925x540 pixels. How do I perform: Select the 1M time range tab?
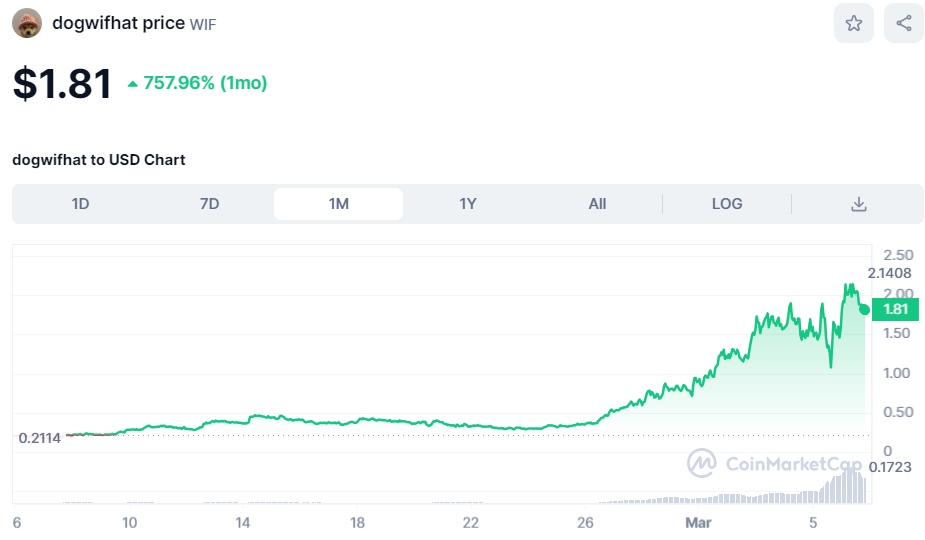pos(338,204)
